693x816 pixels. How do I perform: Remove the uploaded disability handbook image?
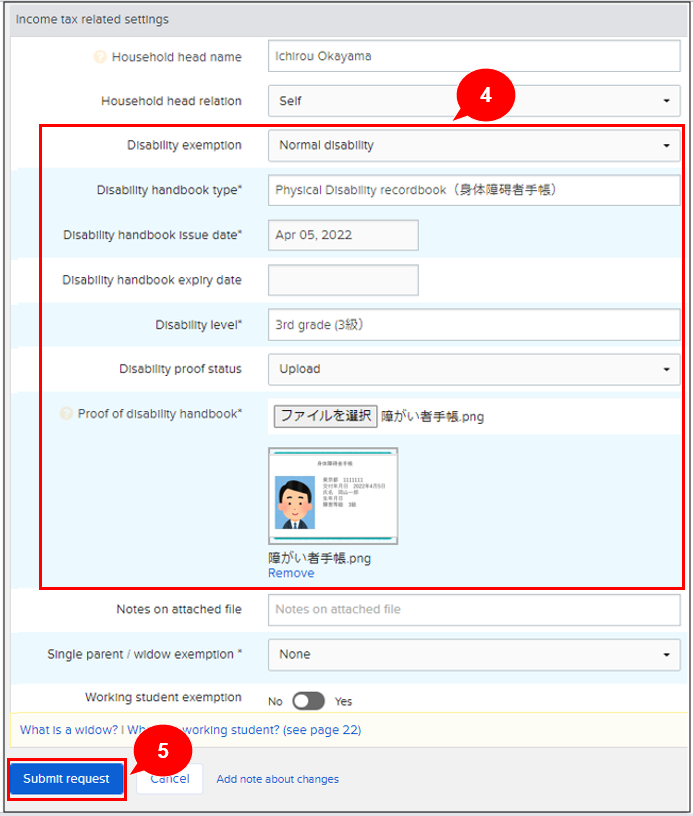(291, 573)
